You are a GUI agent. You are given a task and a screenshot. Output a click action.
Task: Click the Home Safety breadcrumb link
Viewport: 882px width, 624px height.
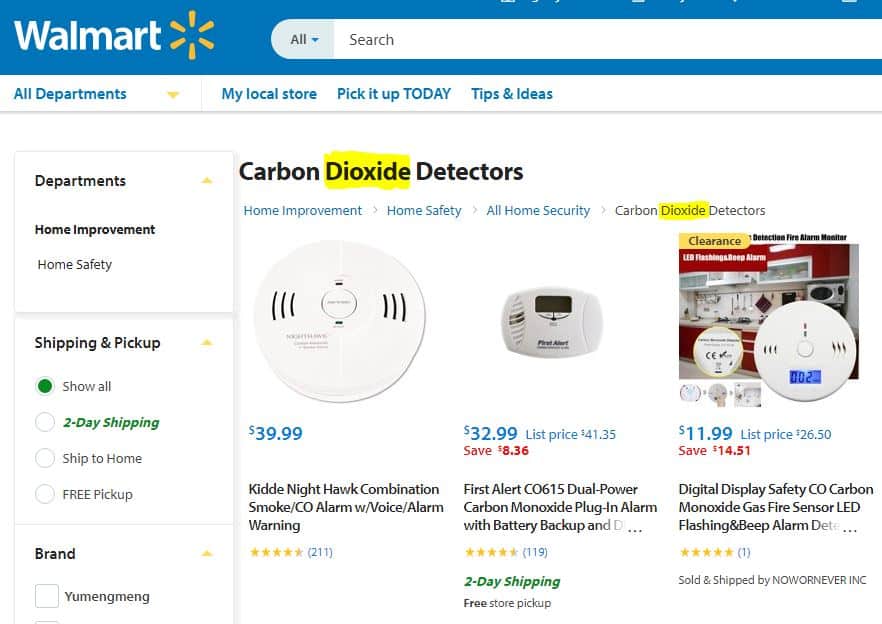point(424,211)
